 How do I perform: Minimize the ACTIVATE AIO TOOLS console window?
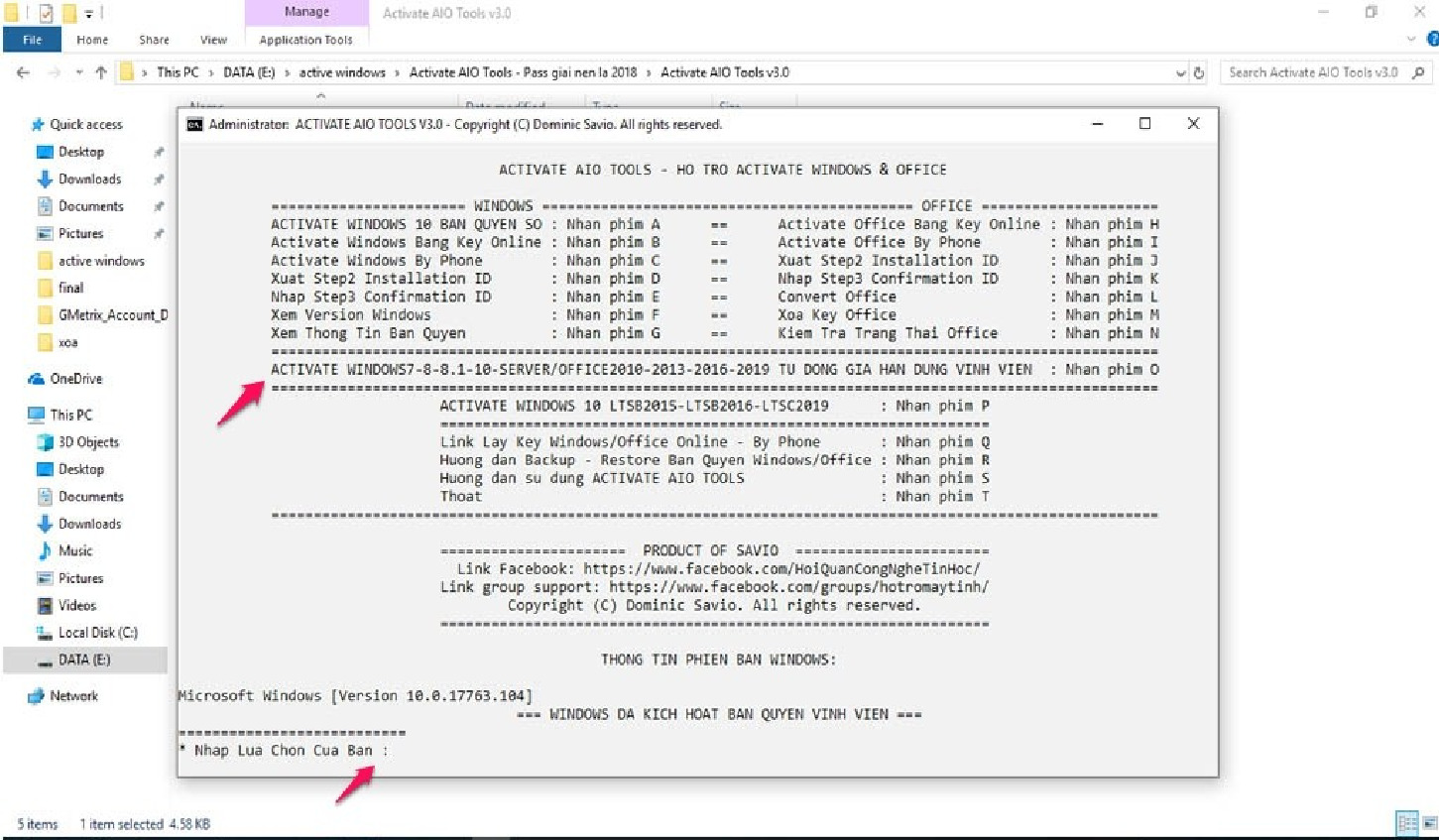[1098, 124]
